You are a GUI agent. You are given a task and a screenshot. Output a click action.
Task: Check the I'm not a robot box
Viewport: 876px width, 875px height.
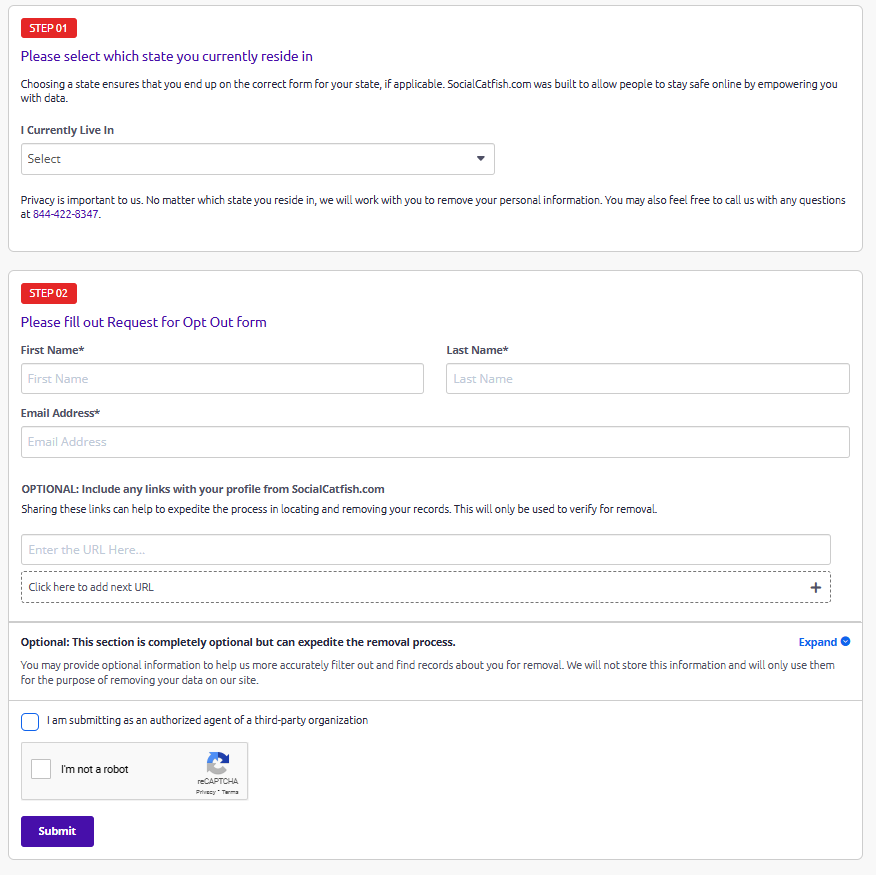pyautogui.click(x=40, y=768)
